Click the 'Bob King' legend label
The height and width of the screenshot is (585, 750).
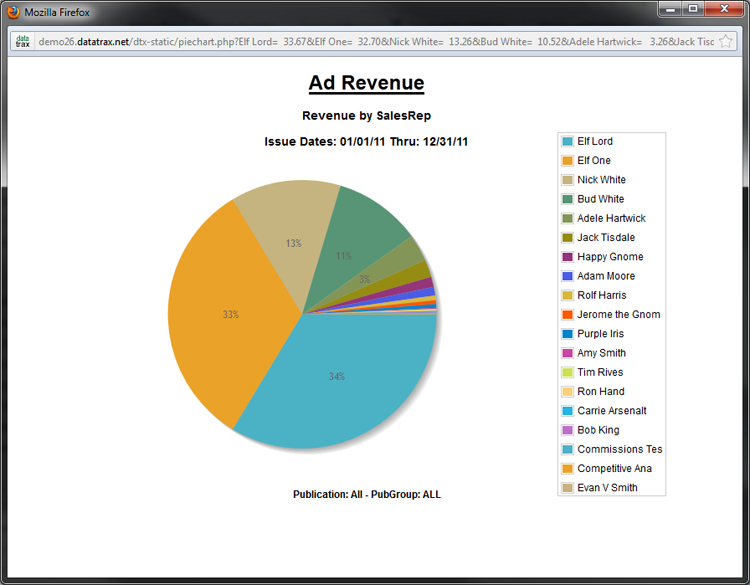coord(598,430)
